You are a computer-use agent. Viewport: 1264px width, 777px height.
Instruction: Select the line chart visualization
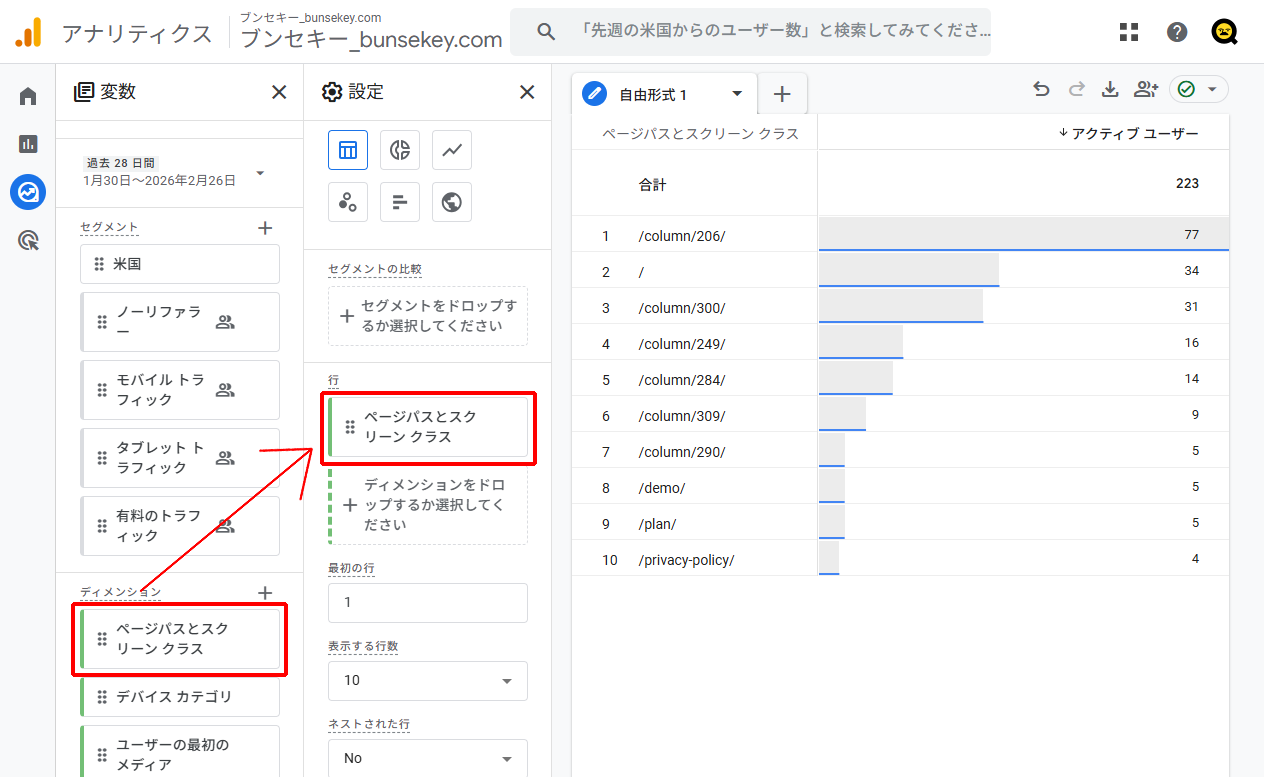(x=451, y=150)
